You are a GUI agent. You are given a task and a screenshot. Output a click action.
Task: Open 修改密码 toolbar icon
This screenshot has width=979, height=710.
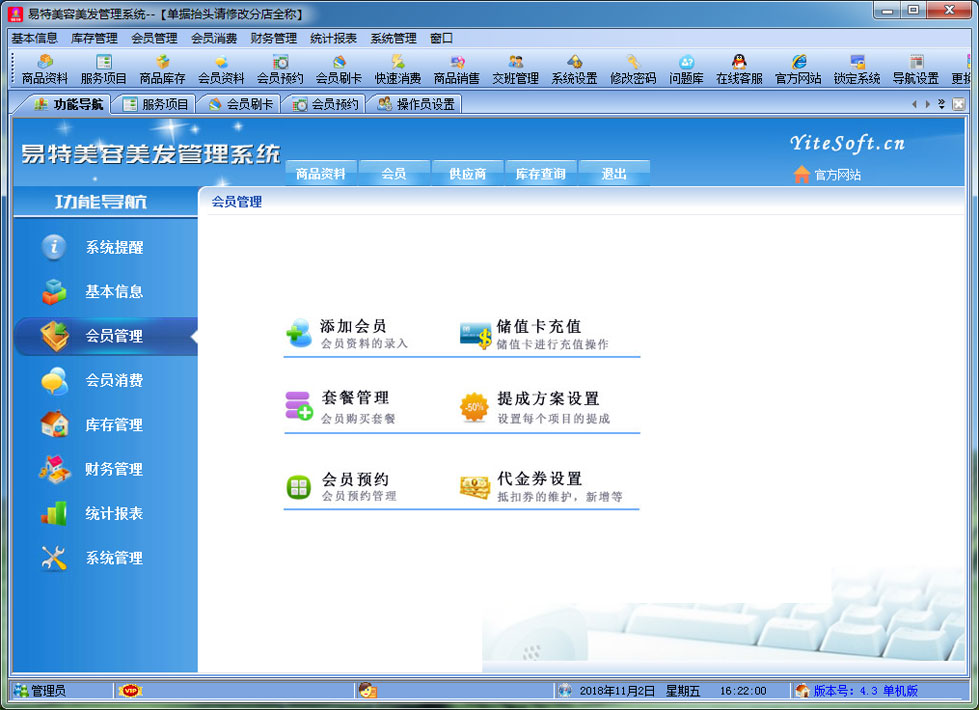click(633, 69)
